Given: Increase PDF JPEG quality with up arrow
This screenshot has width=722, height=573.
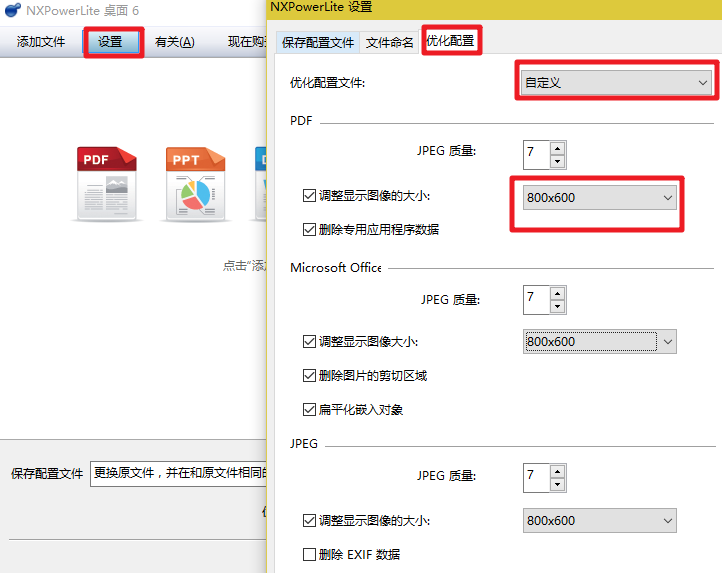Looking at the screenshot, I should (558, 148).
